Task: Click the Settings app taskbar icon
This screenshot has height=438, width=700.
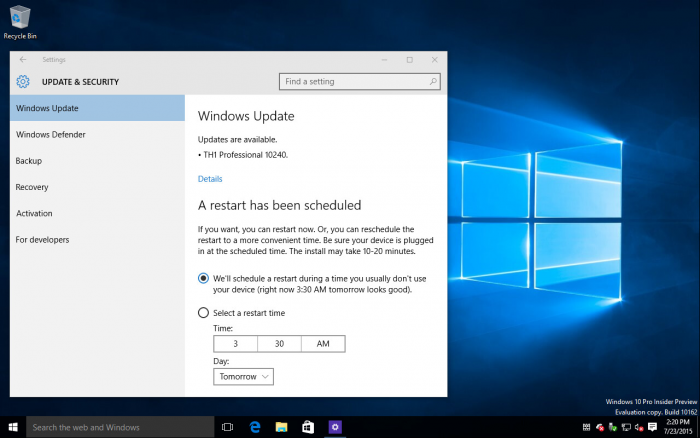Action: tap(335, 427)
